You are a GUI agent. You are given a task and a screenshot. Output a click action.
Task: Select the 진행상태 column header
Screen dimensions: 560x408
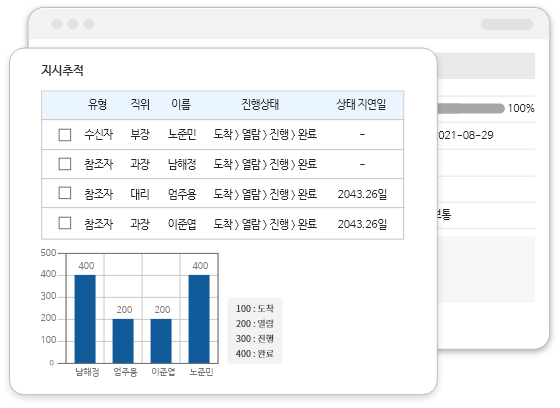[x=260, y=104]
